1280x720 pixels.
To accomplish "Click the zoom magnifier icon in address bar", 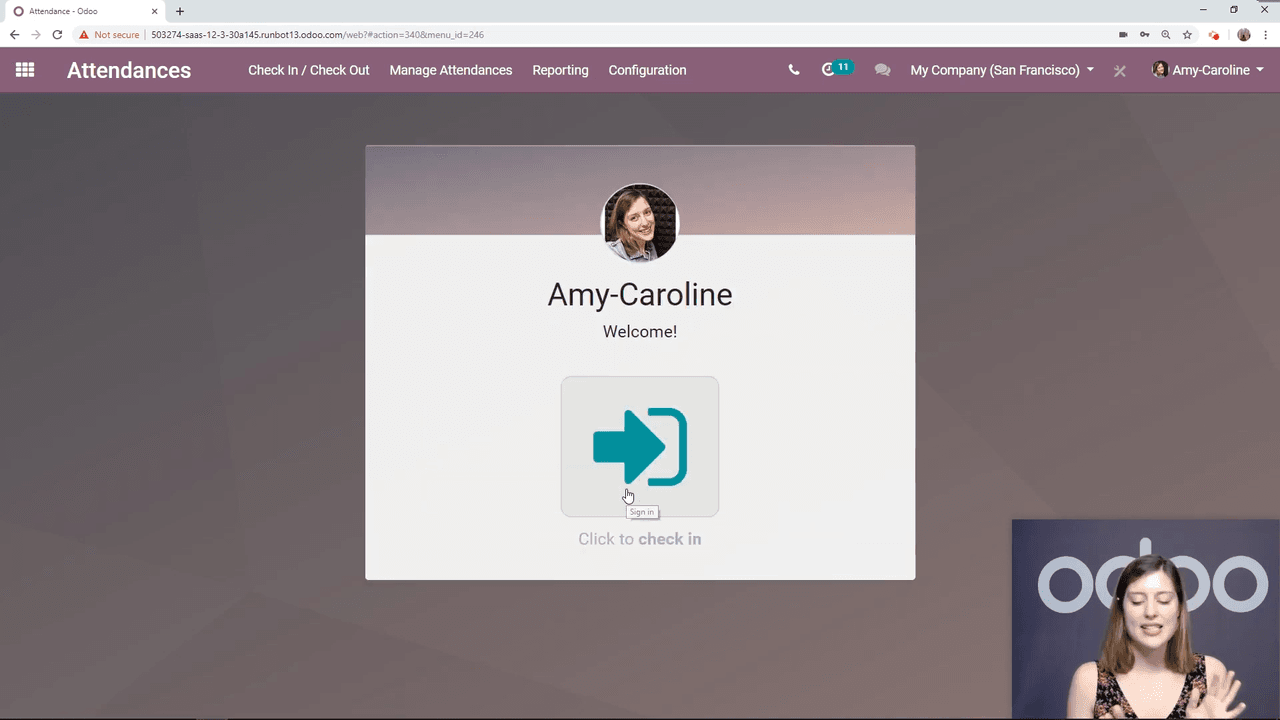I will pos(1166,35).
